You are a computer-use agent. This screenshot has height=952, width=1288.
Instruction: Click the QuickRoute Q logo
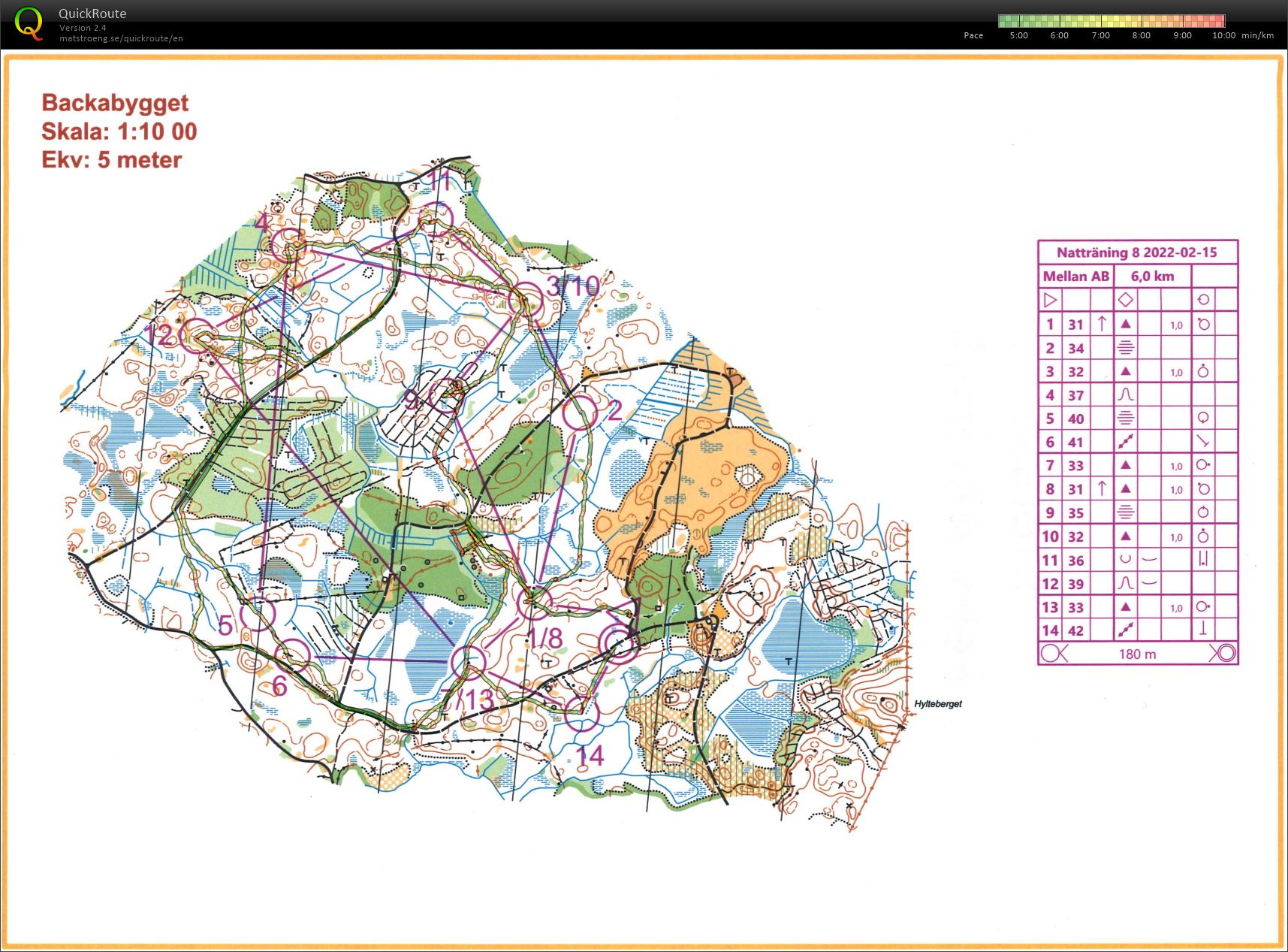coord(29,22)
